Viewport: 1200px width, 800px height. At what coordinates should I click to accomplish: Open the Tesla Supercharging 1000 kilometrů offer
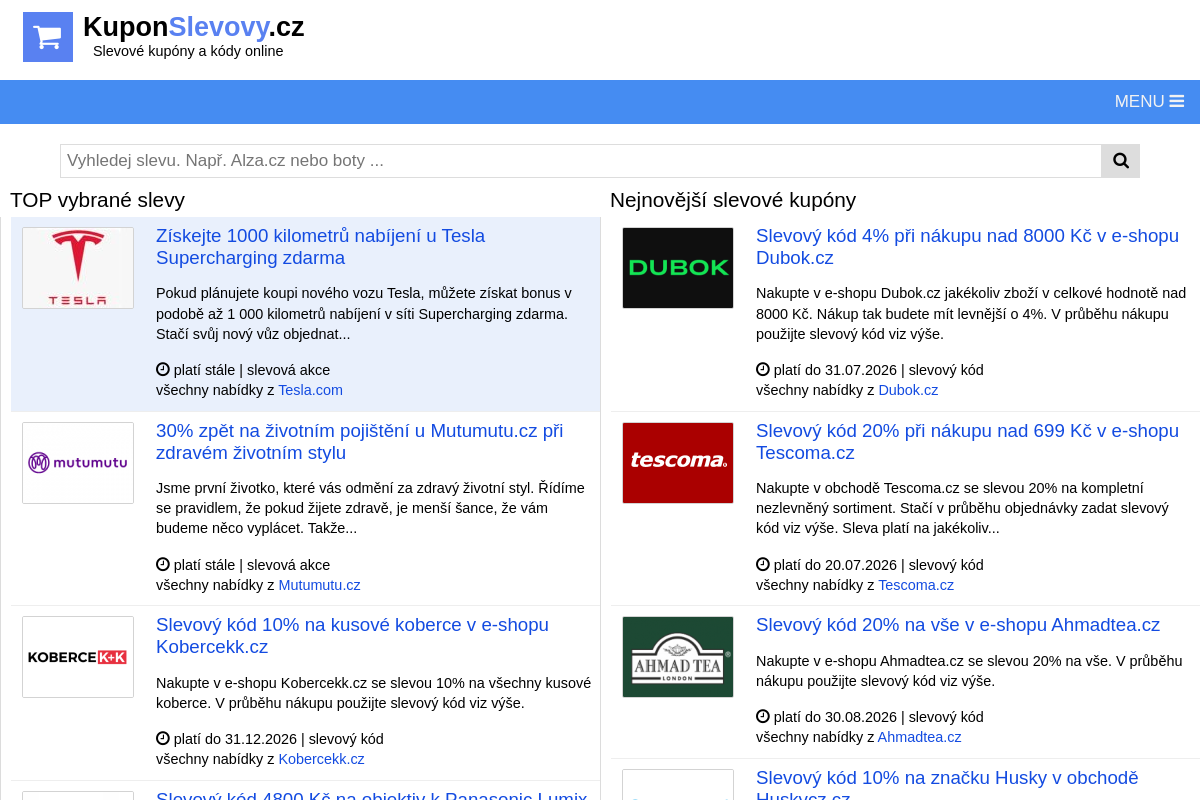pos(321,247)
